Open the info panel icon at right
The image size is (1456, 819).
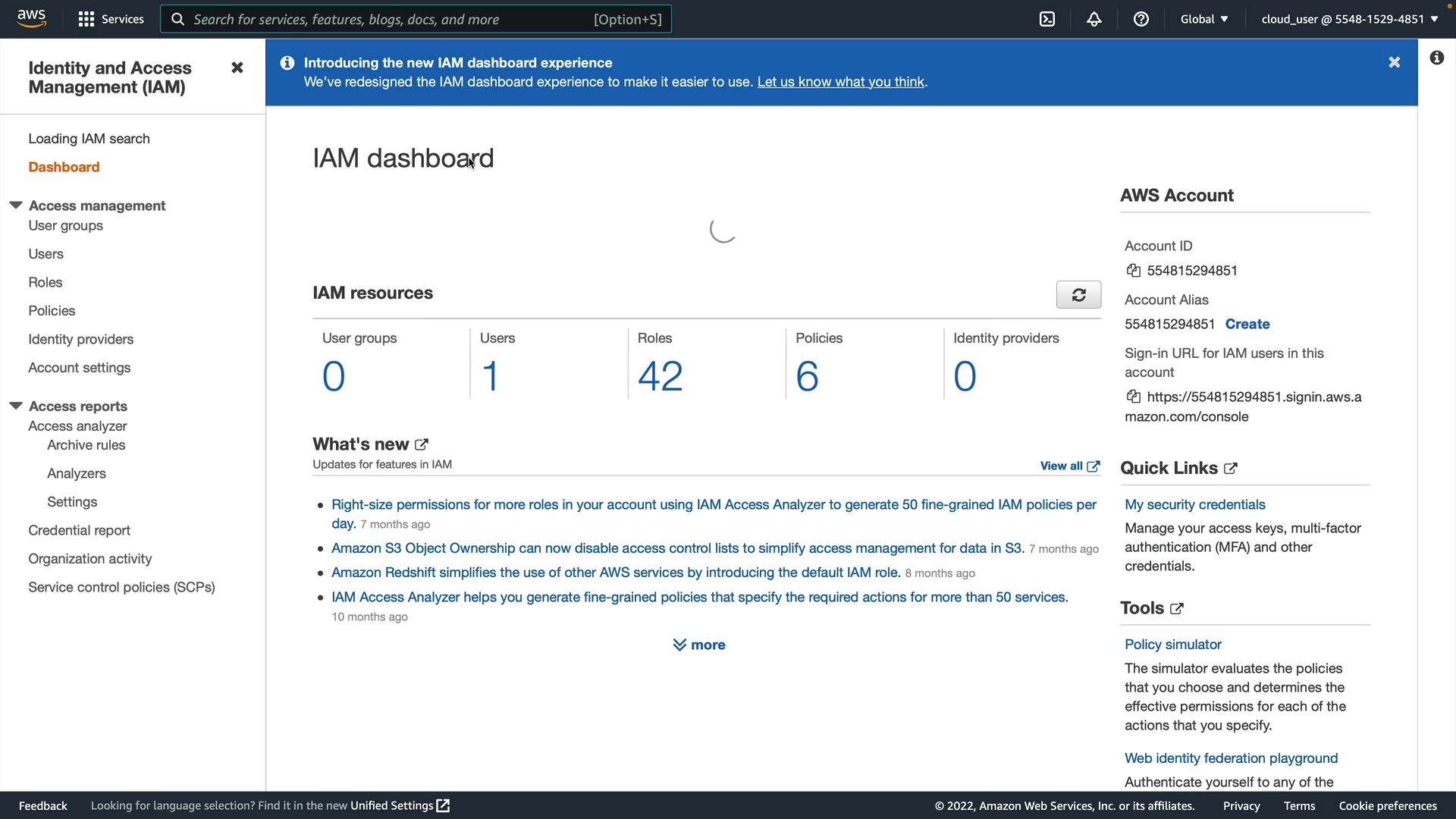[x=1436, y=58]
